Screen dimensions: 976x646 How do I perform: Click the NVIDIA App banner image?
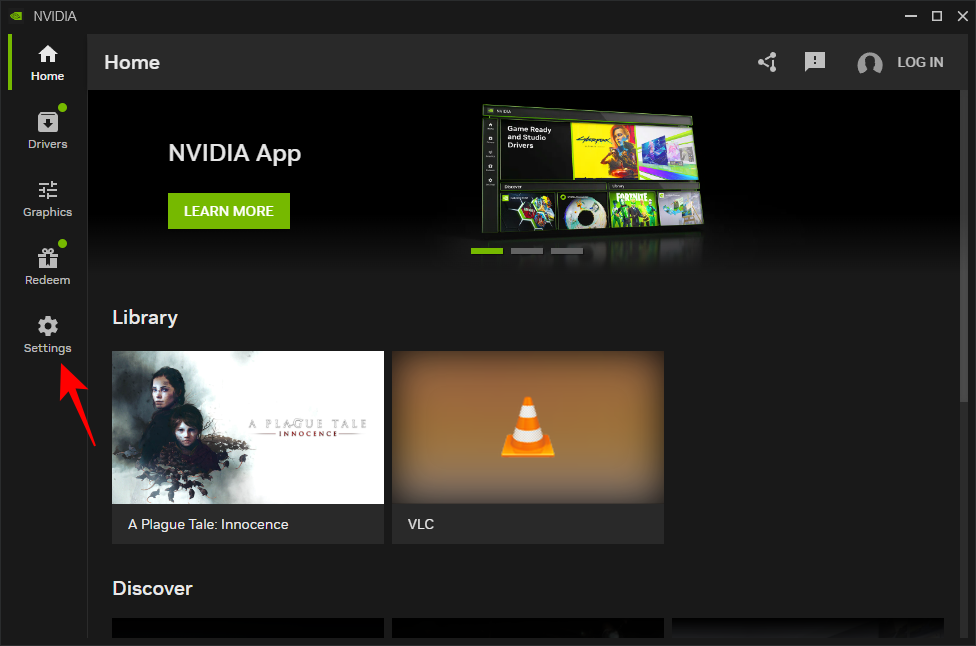pos(592,170)
